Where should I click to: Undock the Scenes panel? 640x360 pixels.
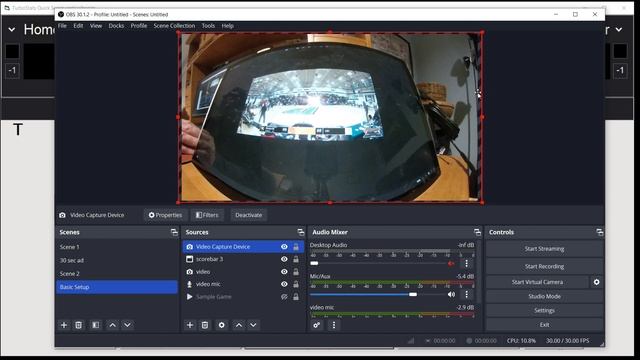tap(174, 232)
